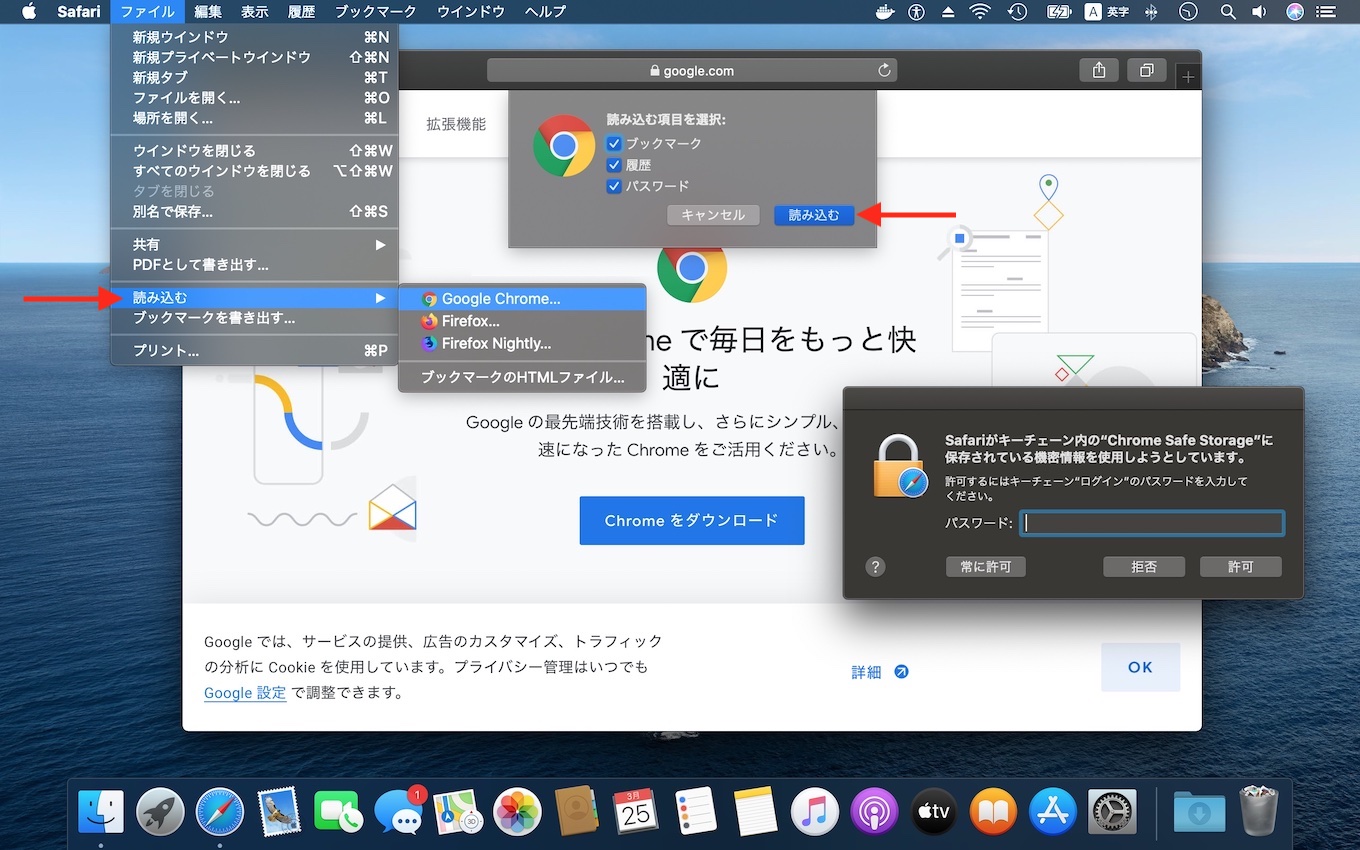Screen dimensions: 1360x850
Task: Select Firefox... import option
Action: 522,321
